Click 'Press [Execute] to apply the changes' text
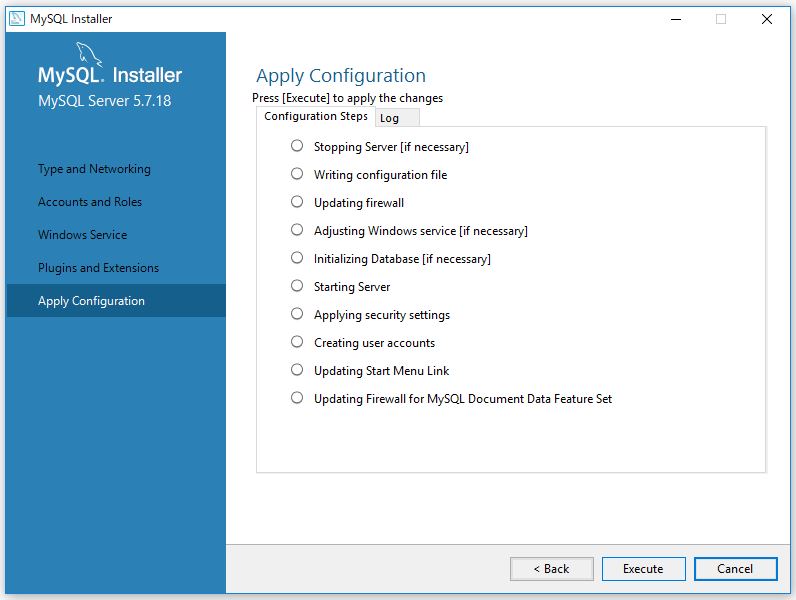796x600 pixels. 347,98
